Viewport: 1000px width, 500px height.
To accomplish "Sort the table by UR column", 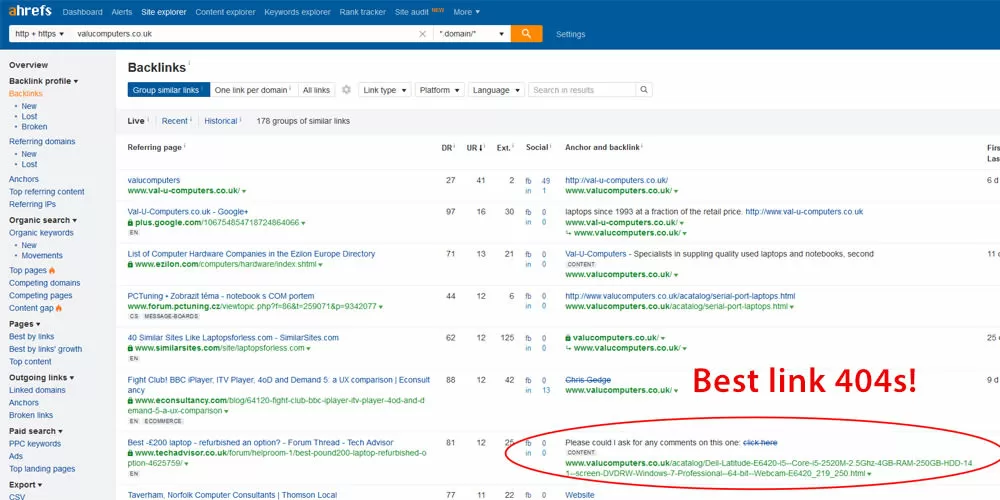I will click(476, 147).
